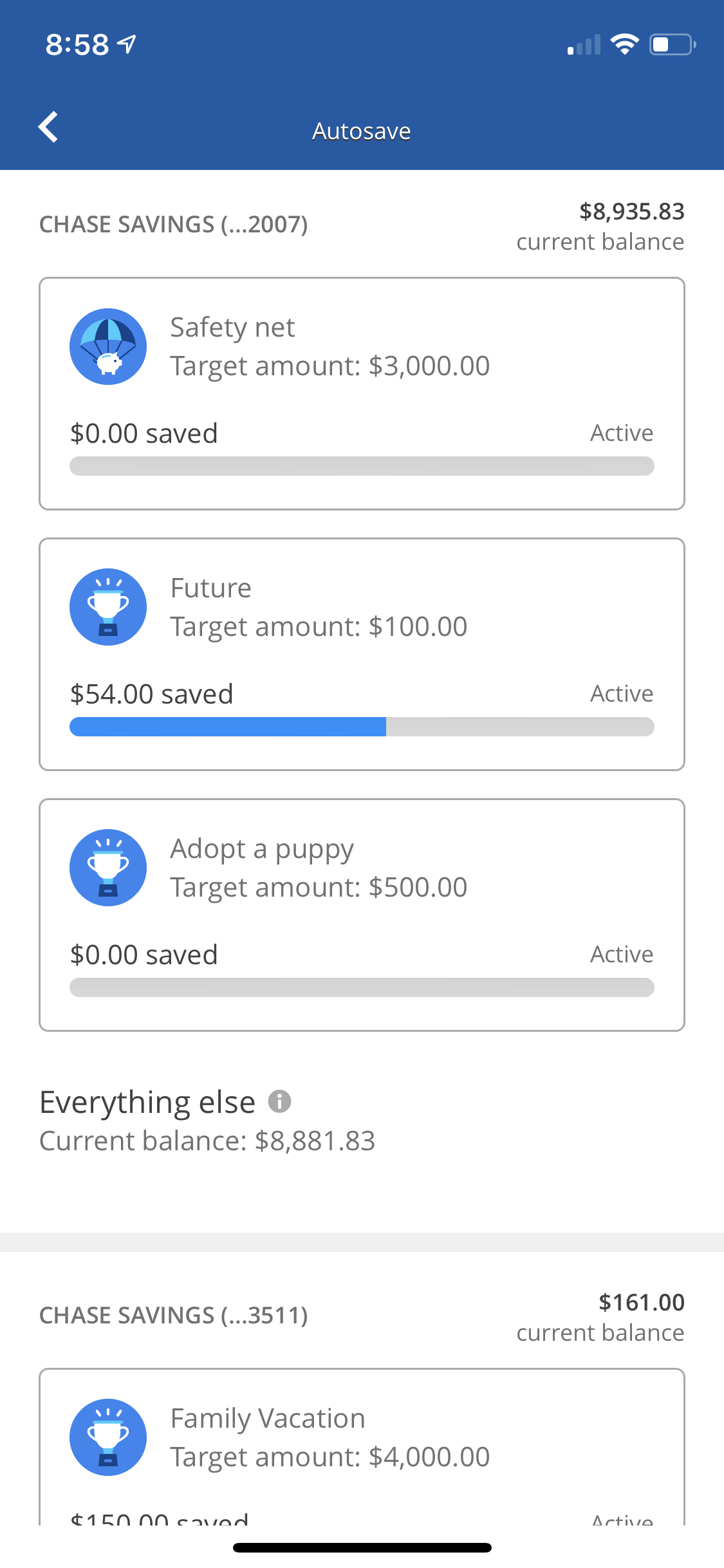Tap the Family Vacation trophy icon
This screenshot has width=724, height=1568.
coord(108,1437)
